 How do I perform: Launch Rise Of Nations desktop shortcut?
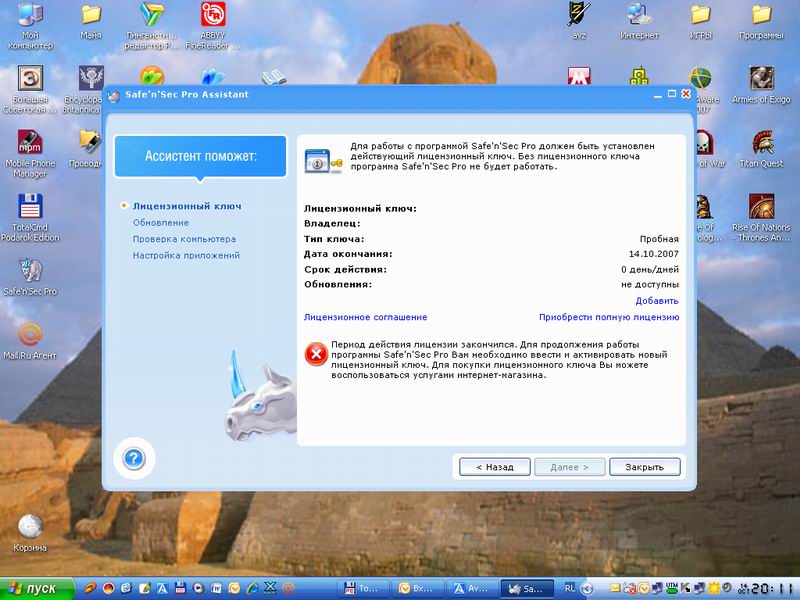tap(761, 218)
